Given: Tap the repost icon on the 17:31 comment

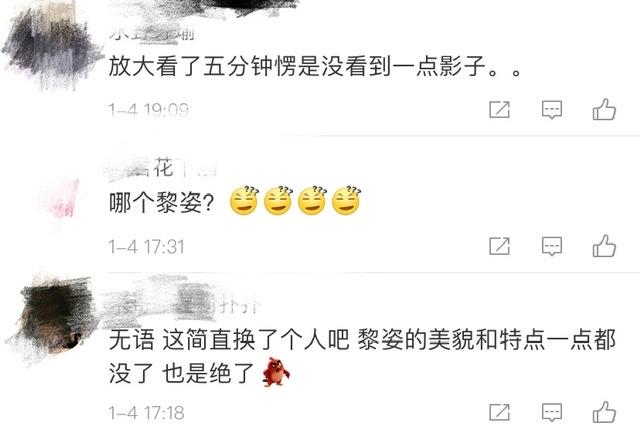Looking at the screenshot, I should click(x=499, y=246).
